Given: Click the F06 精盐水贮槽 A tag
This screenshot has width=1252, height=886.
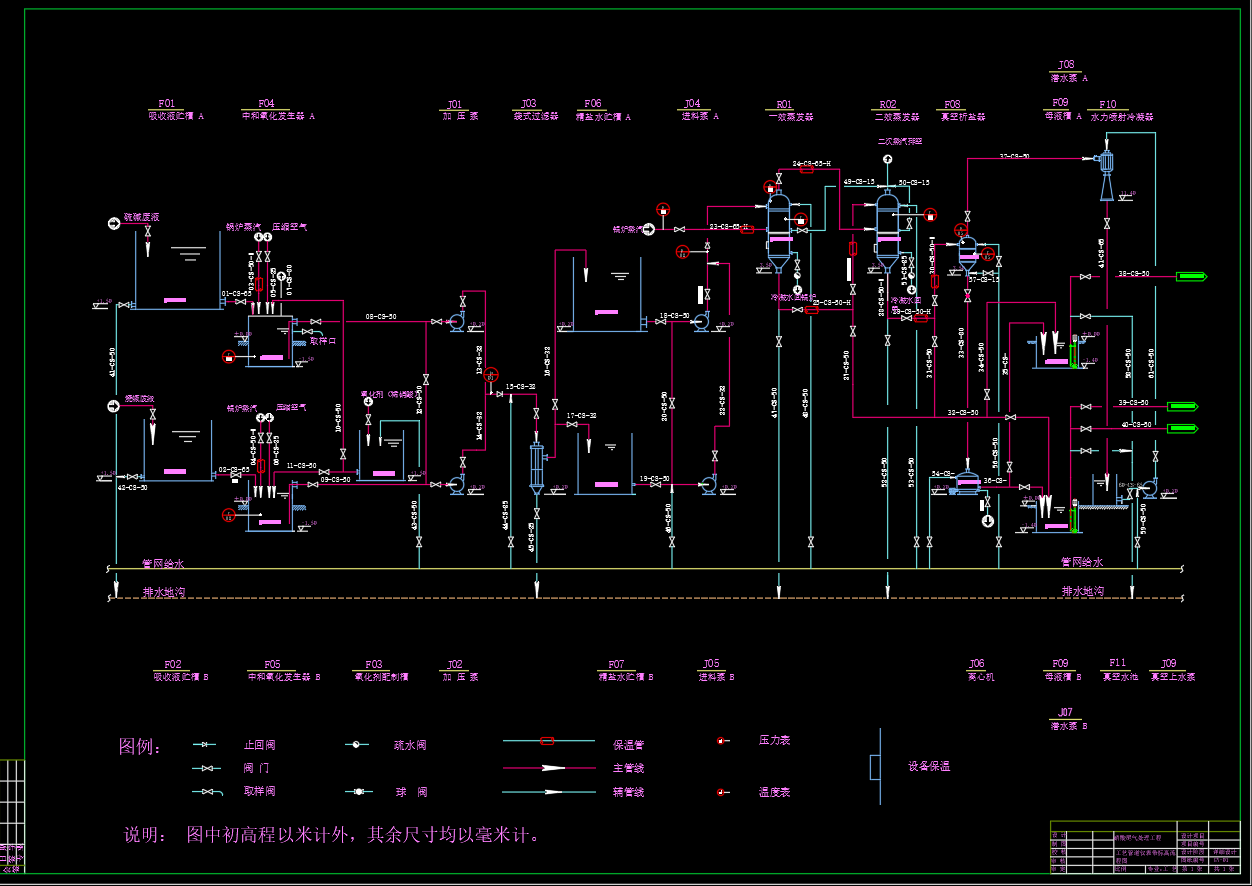Looking at the screenshot, I should pyautogui.click(x=603, y=109).
